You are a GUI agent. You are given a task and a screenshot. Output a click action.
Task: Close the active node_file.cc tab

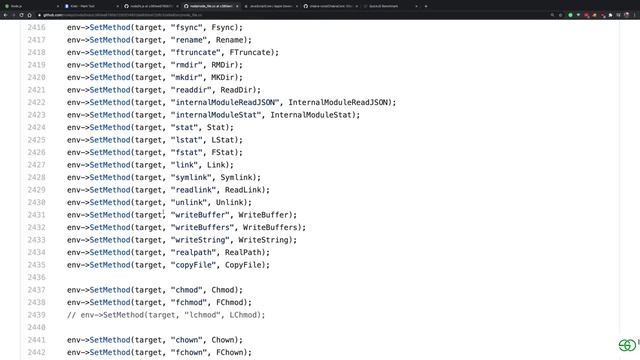(x=237, y=6)
